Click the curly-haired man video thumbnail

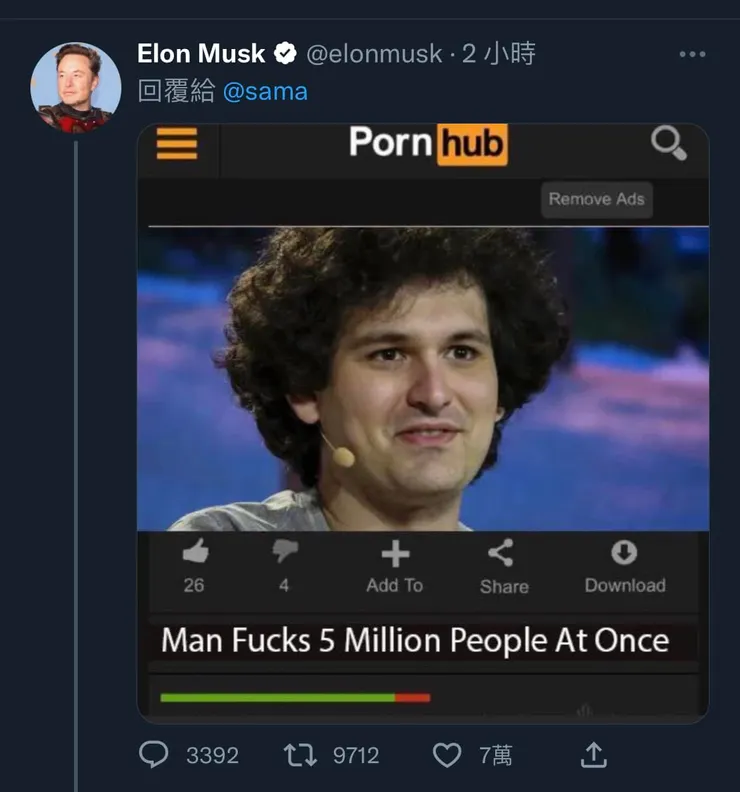[422, 379]
